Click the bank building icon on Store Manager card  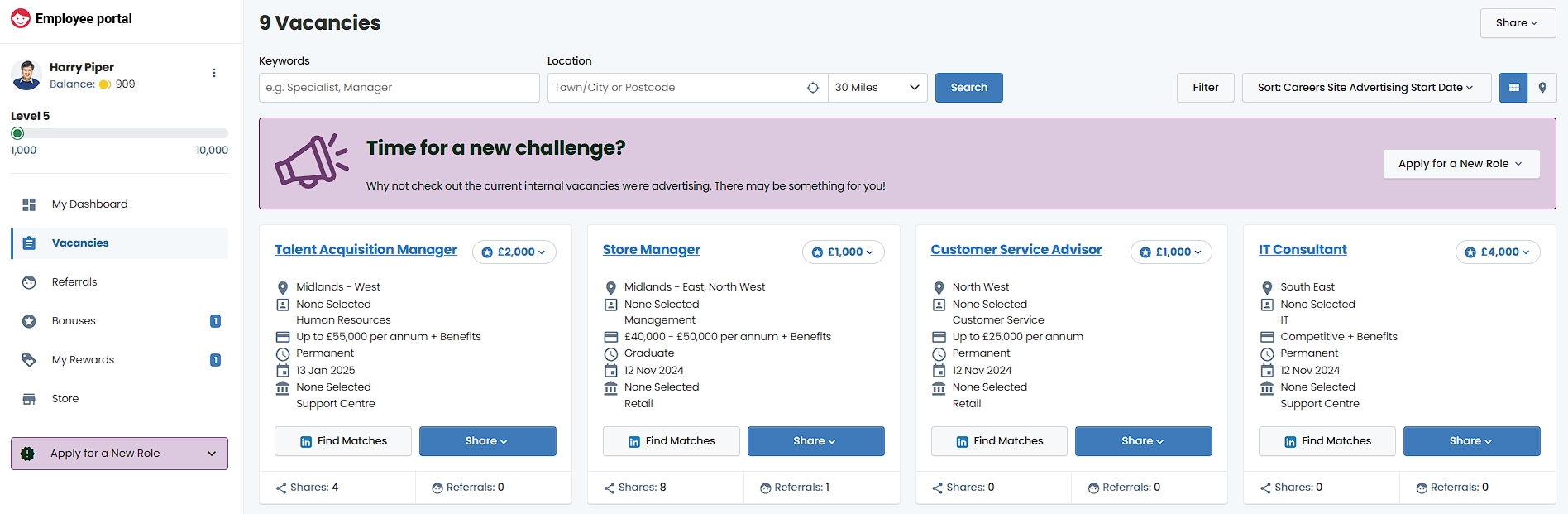click(611, 387)
